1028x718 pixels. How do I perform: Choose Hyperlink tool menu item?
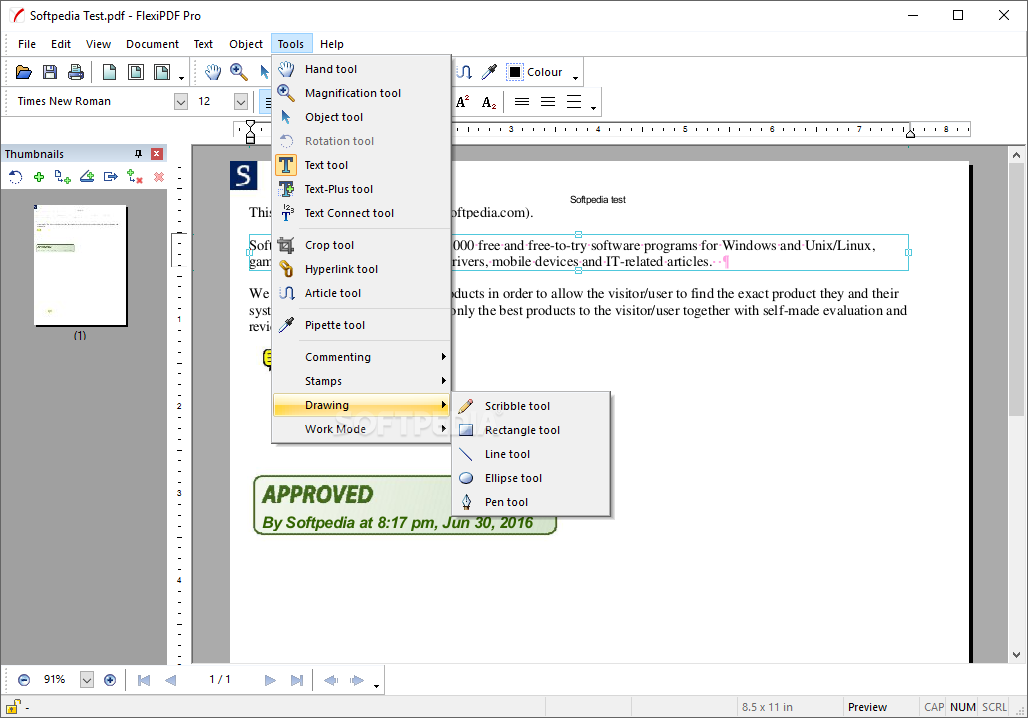click(x=361, y=269)
